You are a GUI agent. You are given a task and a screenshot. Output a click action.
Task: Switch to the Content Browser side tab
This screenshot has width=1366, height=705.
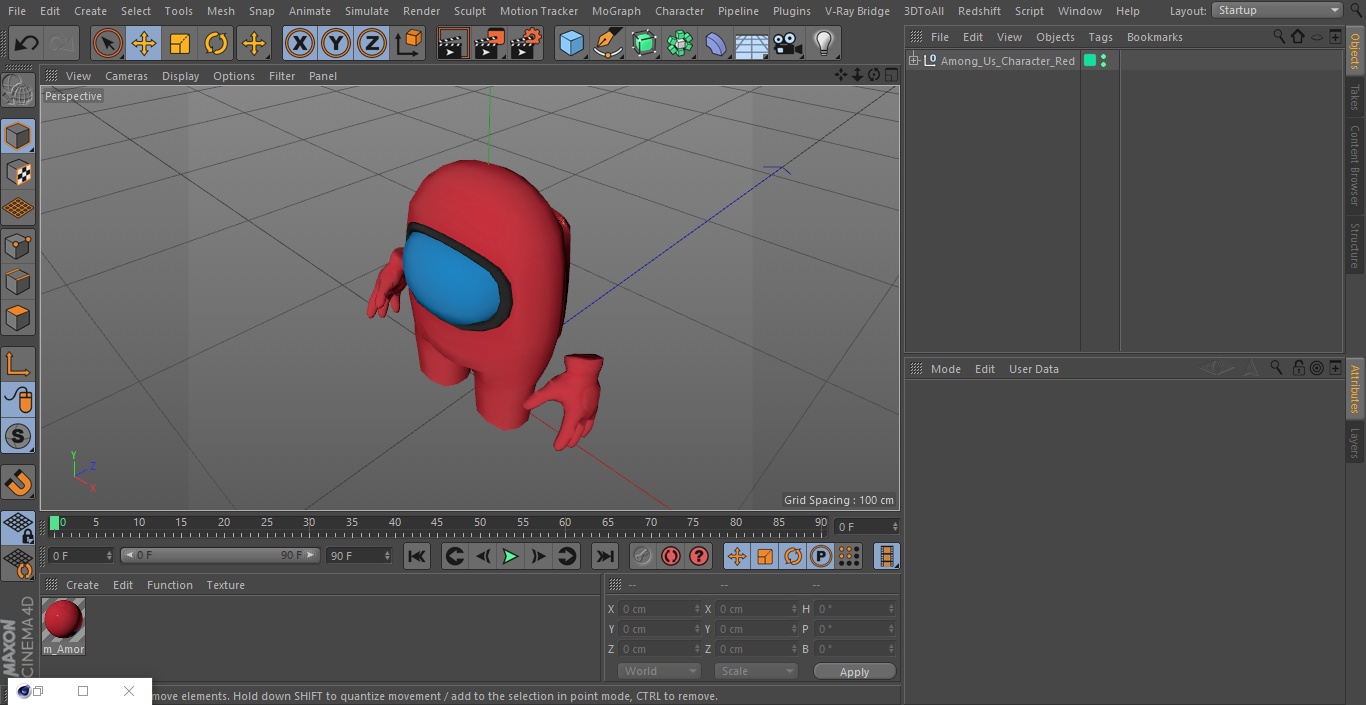[x=1355, y=165]
